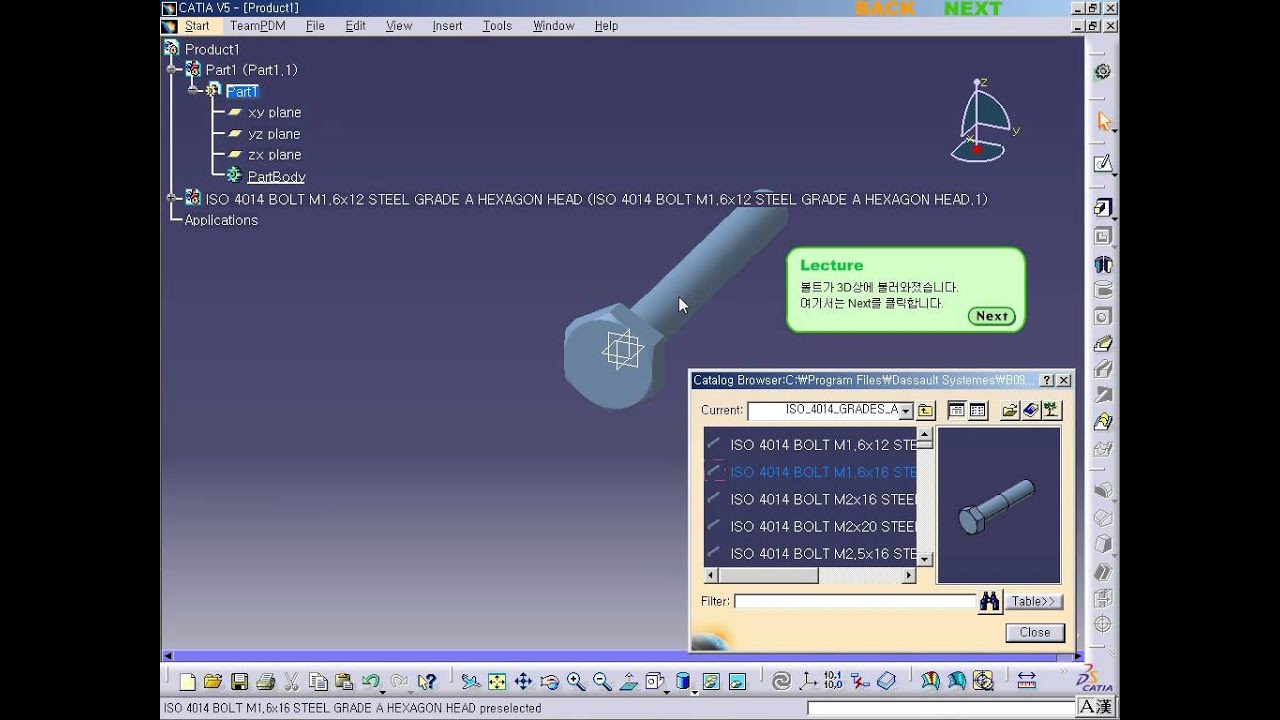The image size is (1280, 720).
Task: Browse another catalog with open folder icon
Action: click(1009, 410)
